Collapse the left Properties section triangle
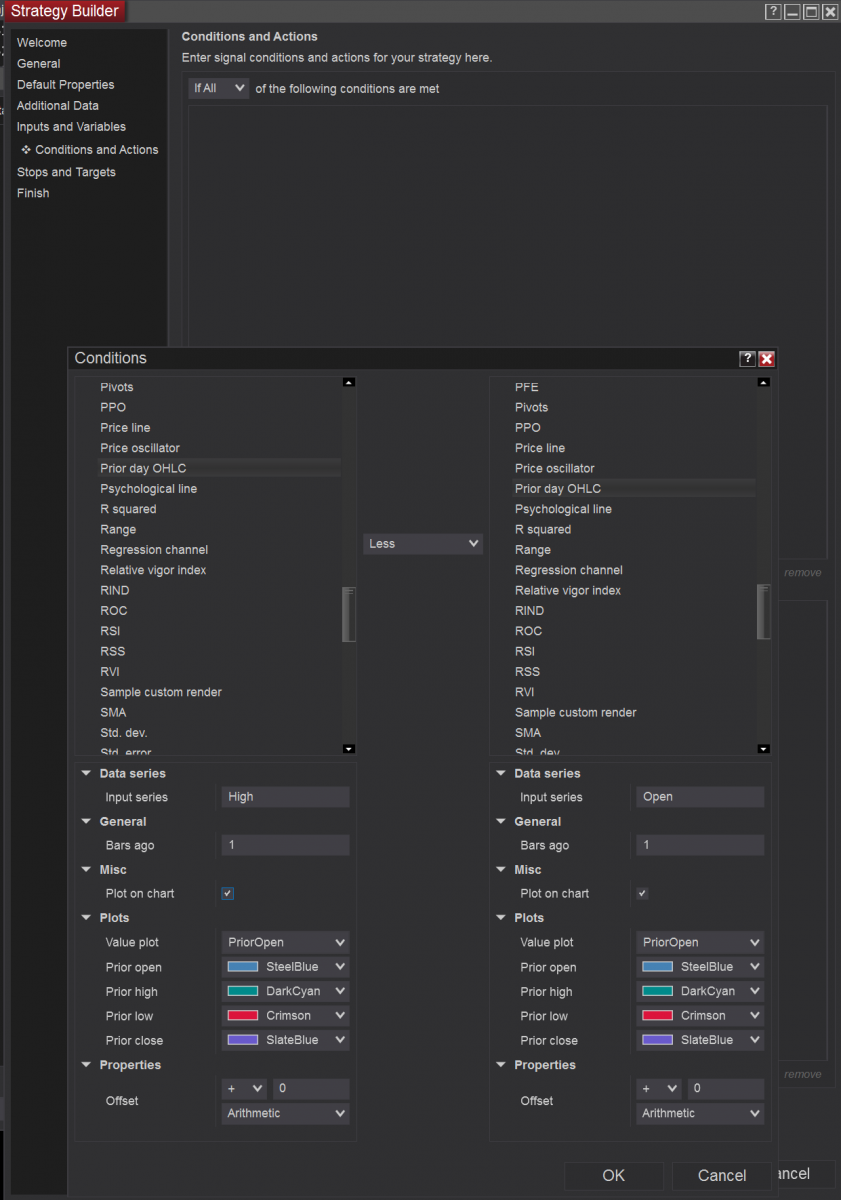841x1200 pixels. click(86, 1065)
